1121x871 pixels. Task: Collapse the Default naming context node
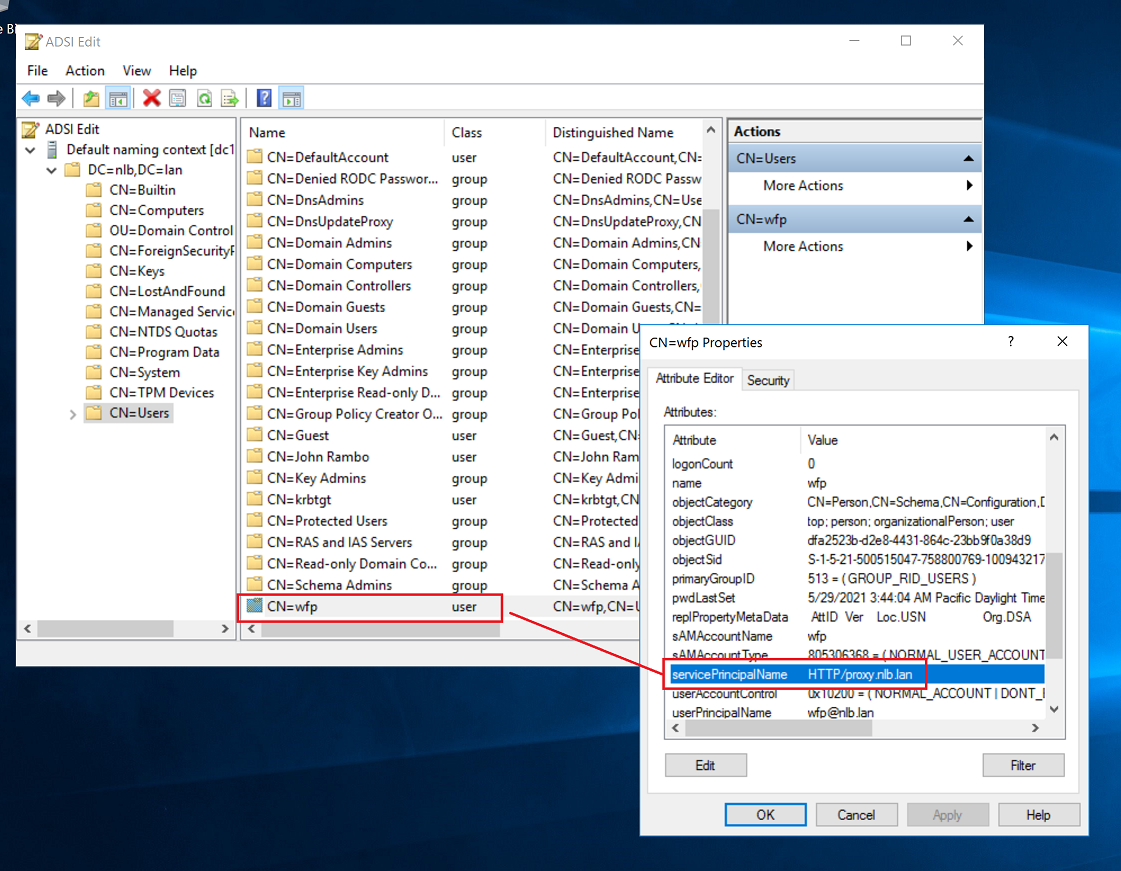pyautogui.click(x=31, y=150)
